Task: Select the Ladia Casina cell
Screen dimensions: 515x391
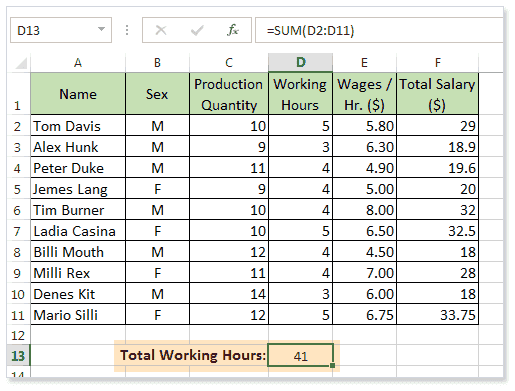Action: pyautogui.click(x=78, y=231)
